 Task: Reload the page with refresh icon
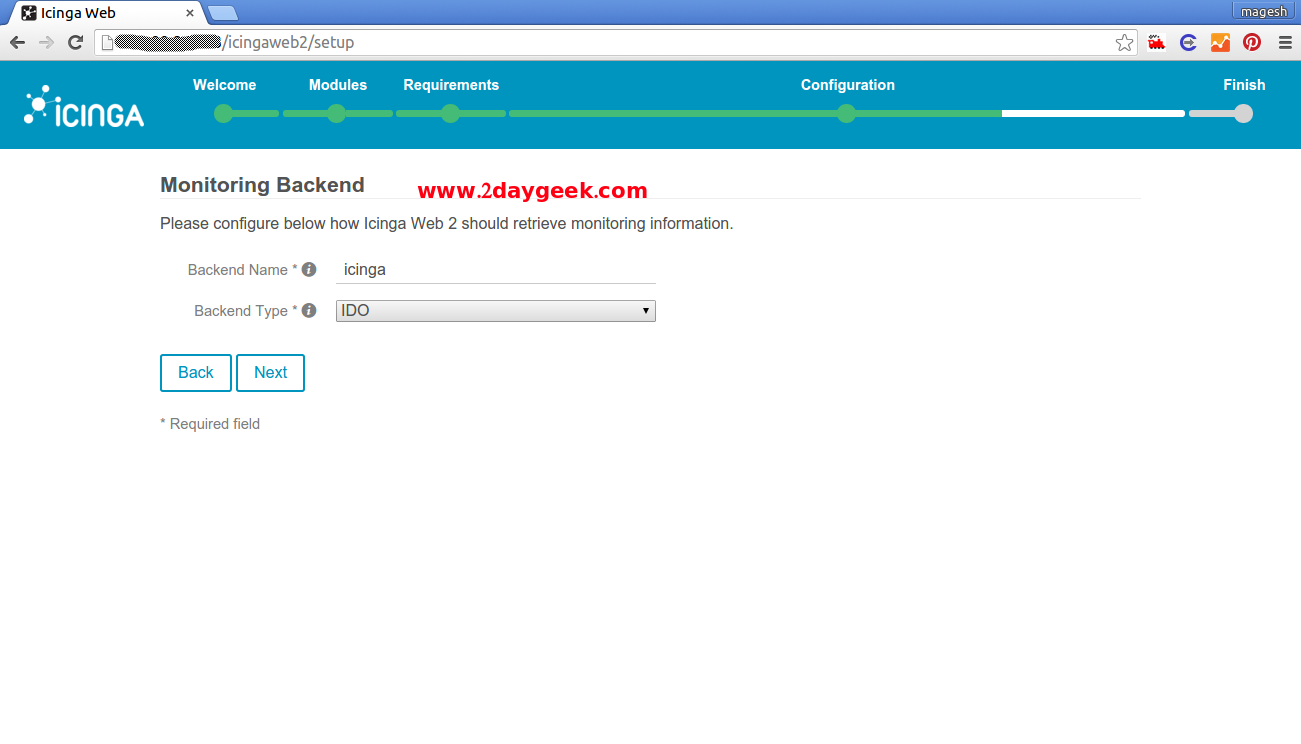coord(75,42)
